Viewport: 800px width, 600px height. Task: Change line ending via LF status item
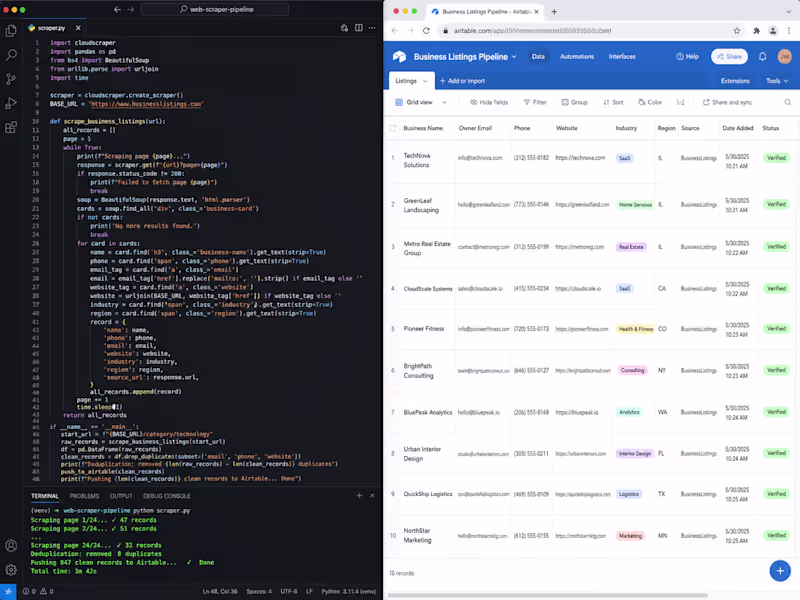pos(309,591)
